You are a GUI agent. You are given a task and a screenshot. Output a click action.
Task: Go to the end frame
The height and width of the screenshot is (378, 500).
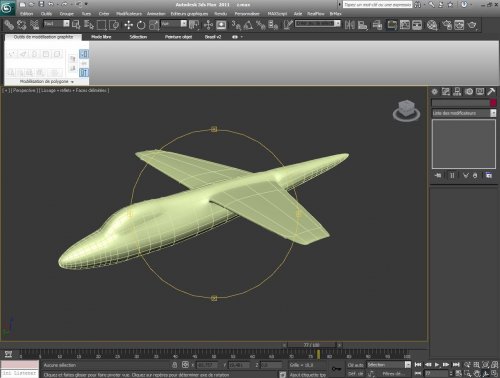456,365
